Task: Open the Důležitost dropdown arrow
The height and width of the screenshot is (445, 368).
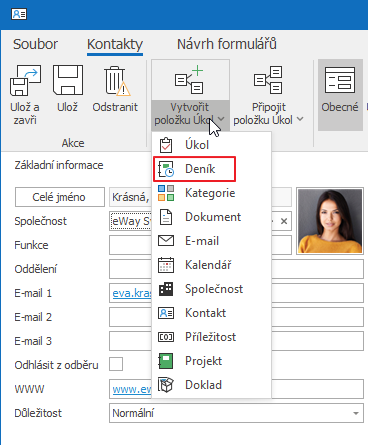Action: pyautogui.click(x=356, y=413)
